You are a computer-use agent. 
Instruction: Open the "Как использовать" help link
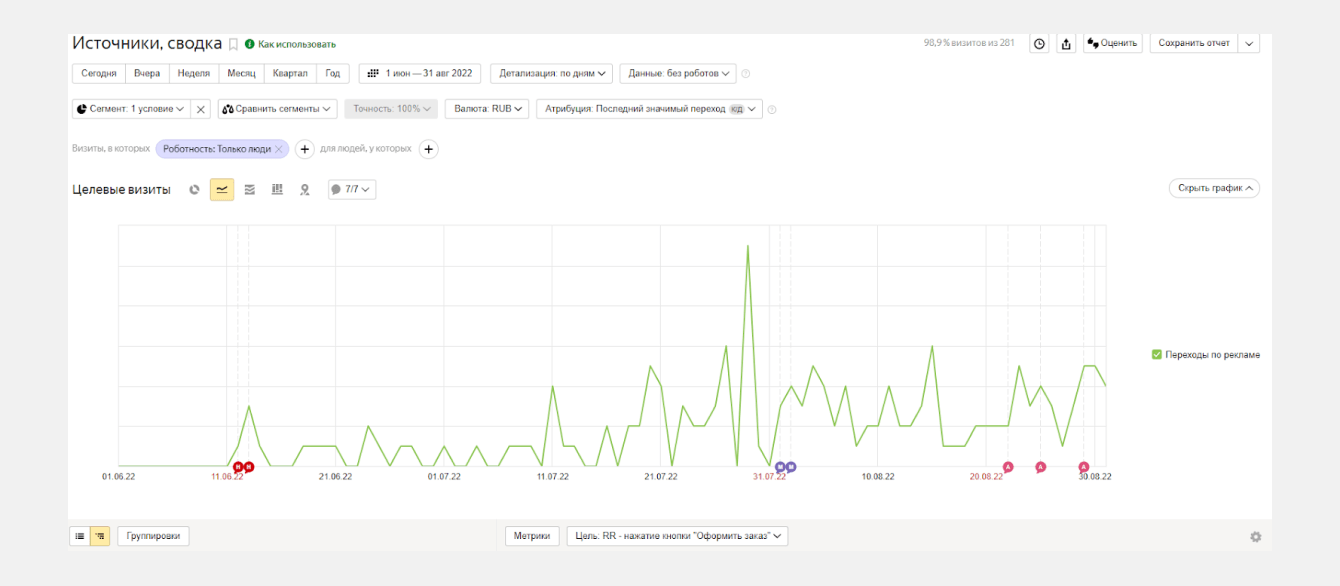tap(296, 44)
